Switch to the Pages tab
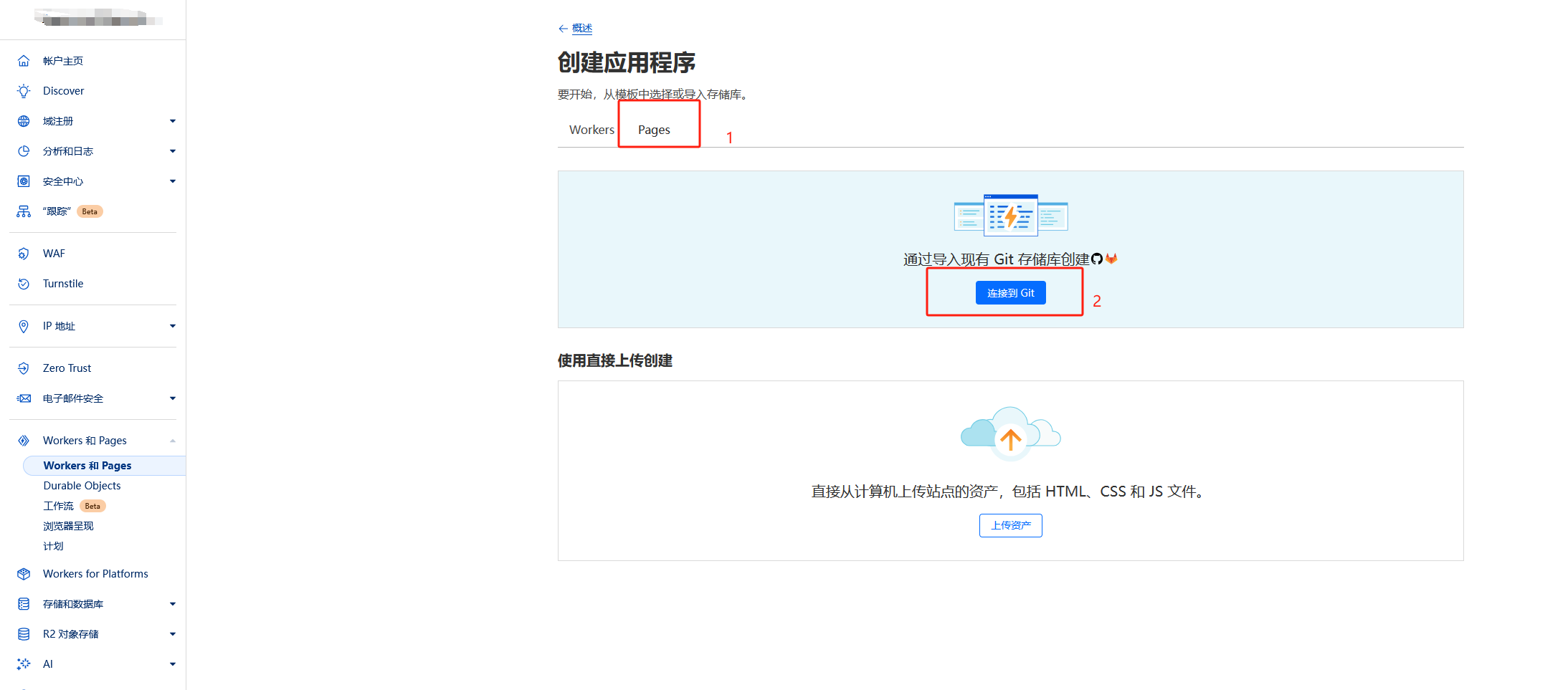The height and width of the screenshot is (690, 1568). tap(654, 130)
